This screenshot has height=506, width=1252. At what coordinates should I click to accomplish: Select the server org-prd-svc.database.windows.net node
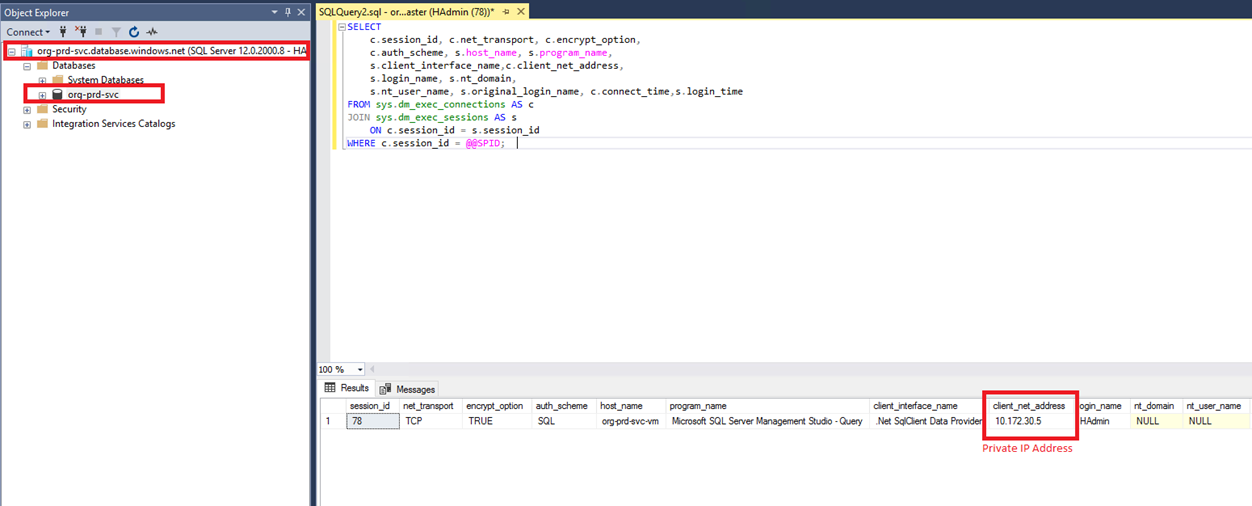172,50
